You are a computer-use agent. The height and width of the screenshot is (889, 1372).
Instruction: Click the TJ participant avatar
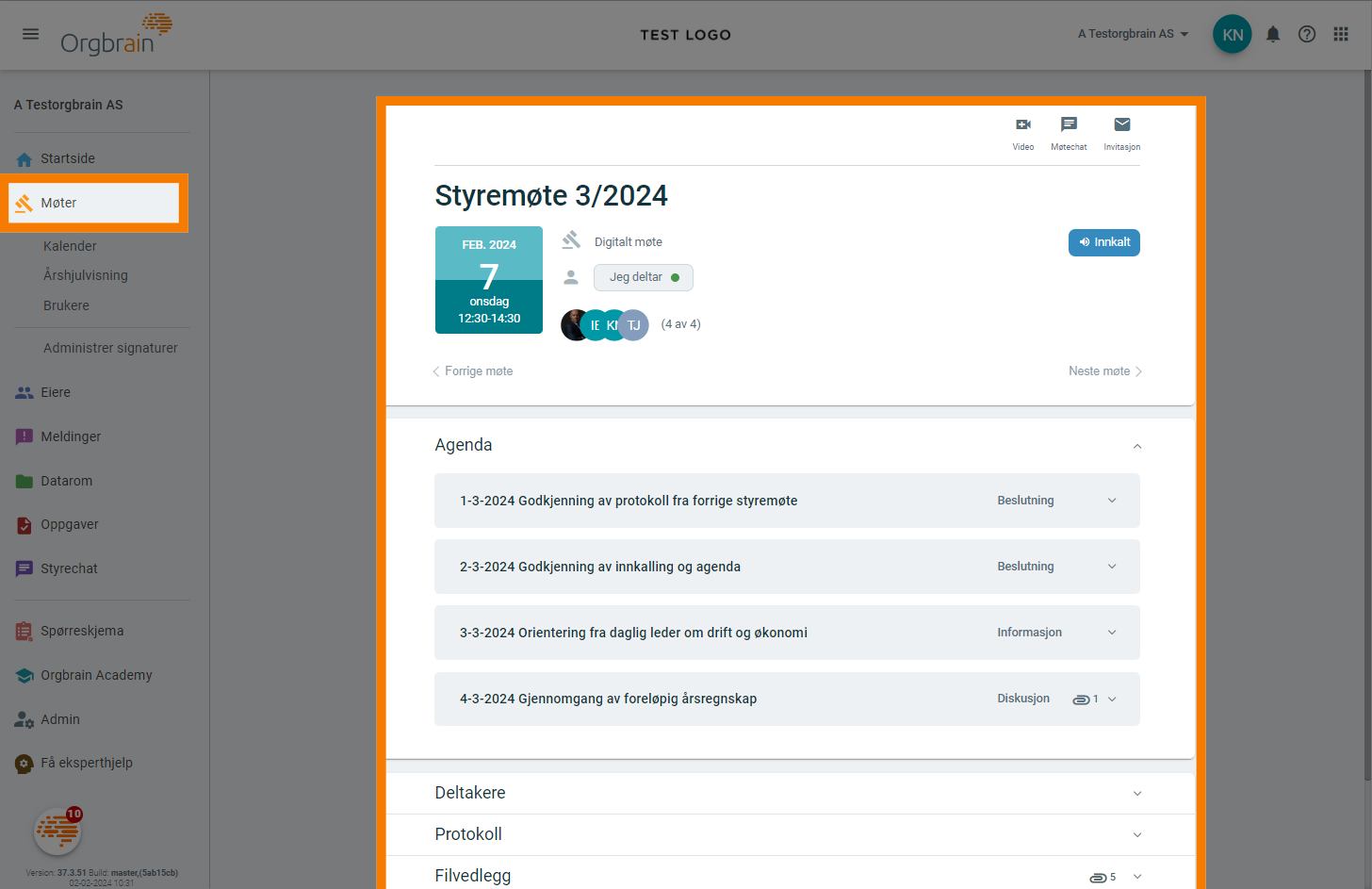634,324
